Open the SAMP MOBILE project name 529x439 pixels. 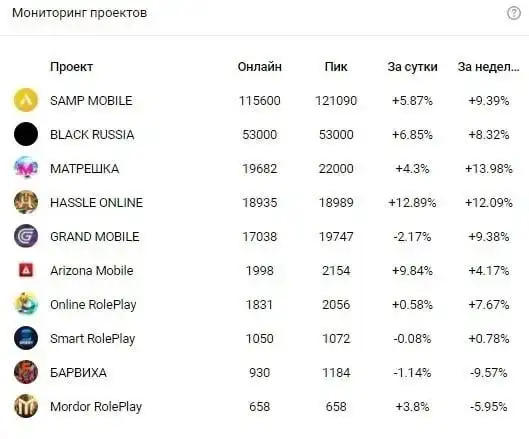pos(91,101)
